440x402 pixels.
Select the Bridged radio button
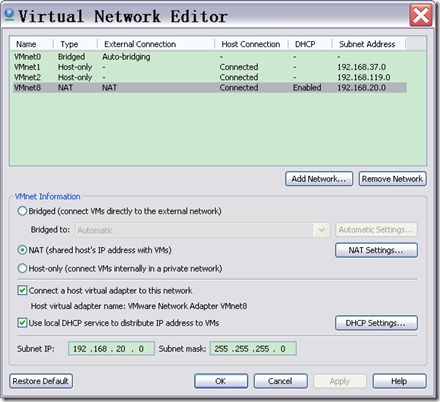pos(22,211)
